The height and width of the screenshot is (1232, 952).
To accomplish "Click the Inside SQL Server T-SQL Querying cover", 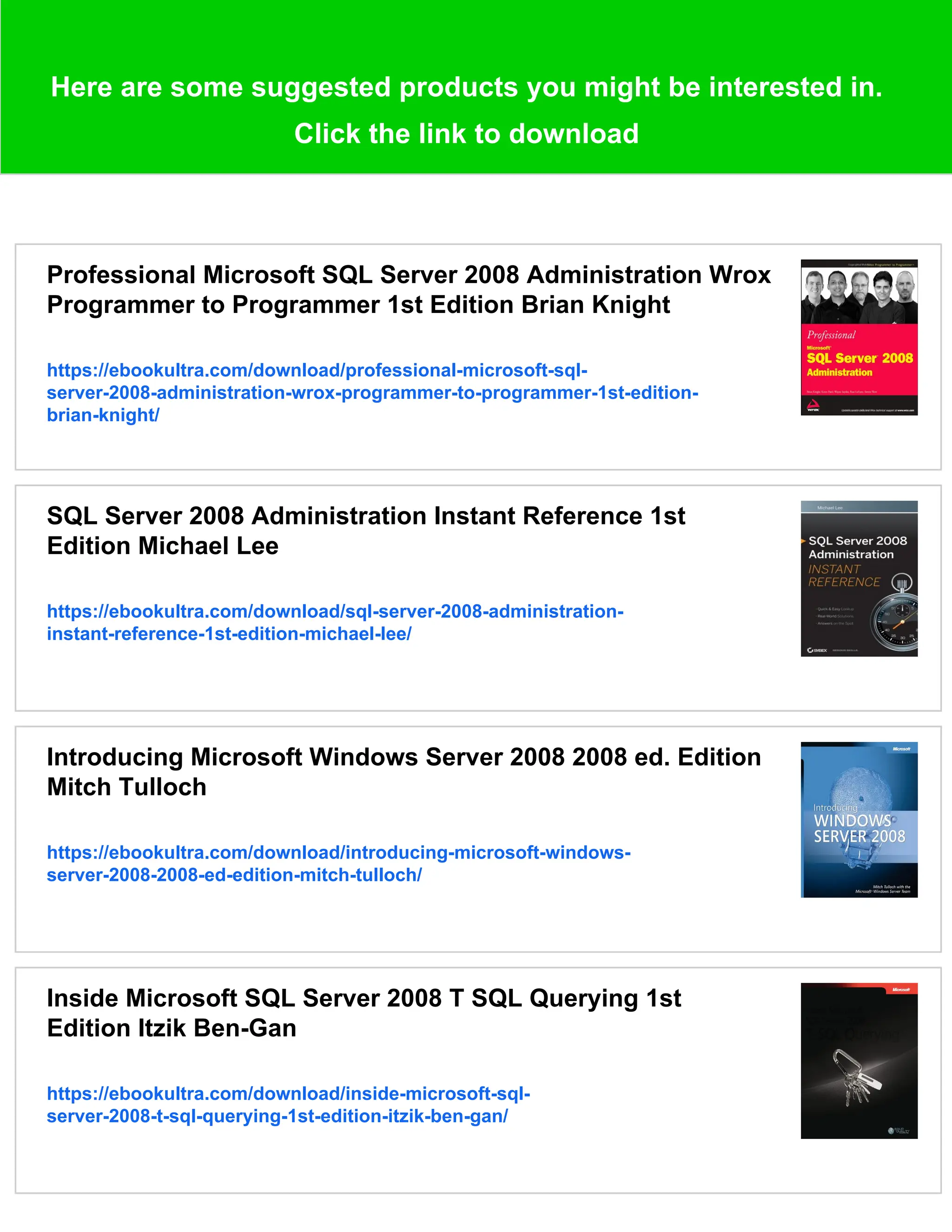I will (859, 1060).
